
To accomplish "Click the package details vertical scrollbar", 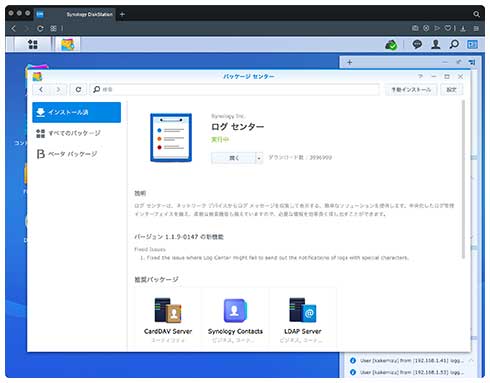I will point(463,179).
